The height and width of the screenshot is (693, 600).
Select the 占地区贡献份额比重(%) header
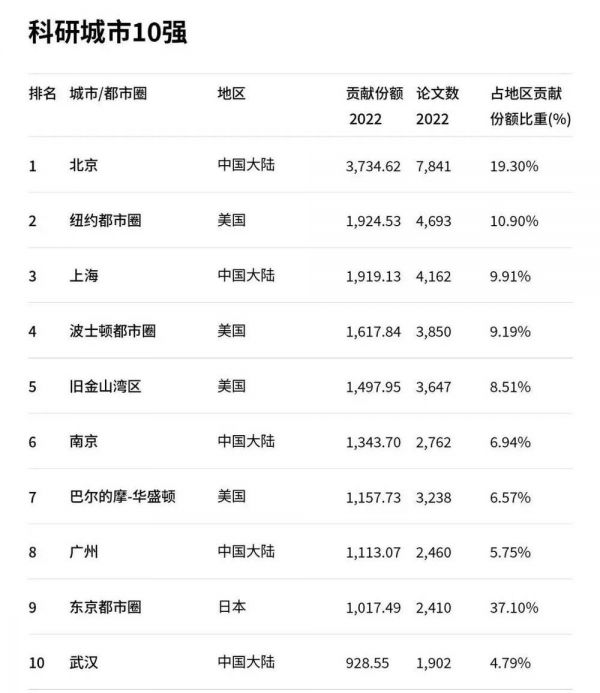tap(530, 105)
